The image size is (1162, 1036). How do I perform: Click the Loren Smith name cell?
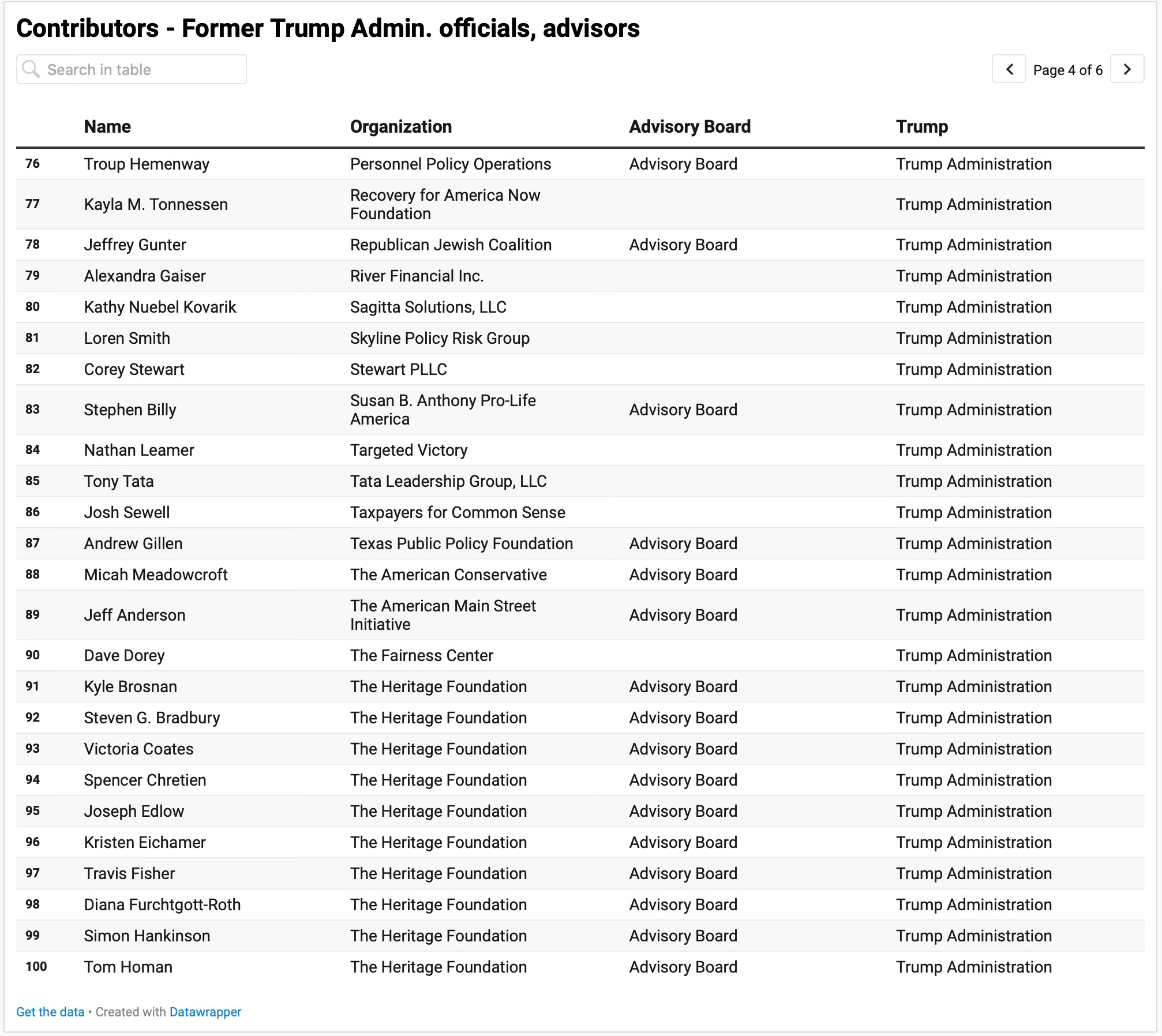[x=127, y=338]
